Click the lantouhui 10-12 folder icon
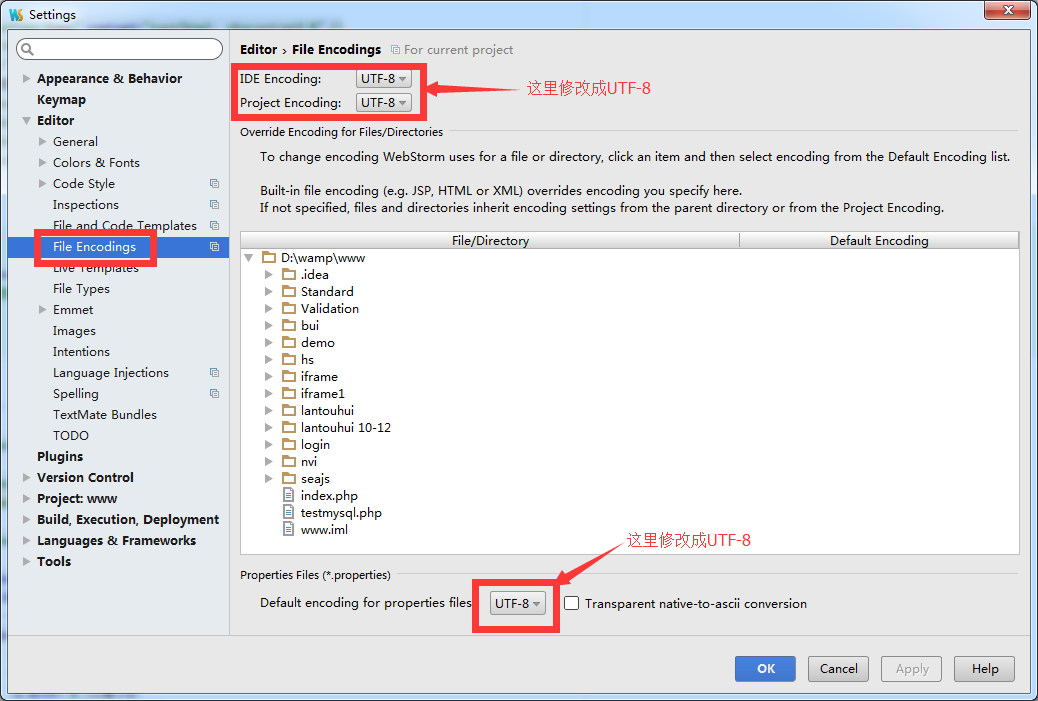 (x=289, y=427)
